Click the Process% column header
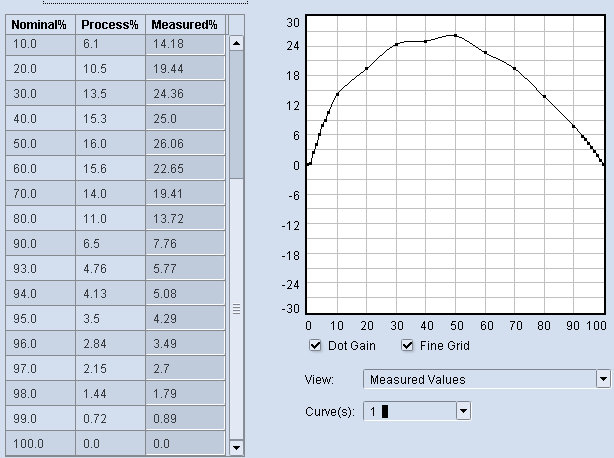Screen dimensions: 614x458 pos(110,25)
